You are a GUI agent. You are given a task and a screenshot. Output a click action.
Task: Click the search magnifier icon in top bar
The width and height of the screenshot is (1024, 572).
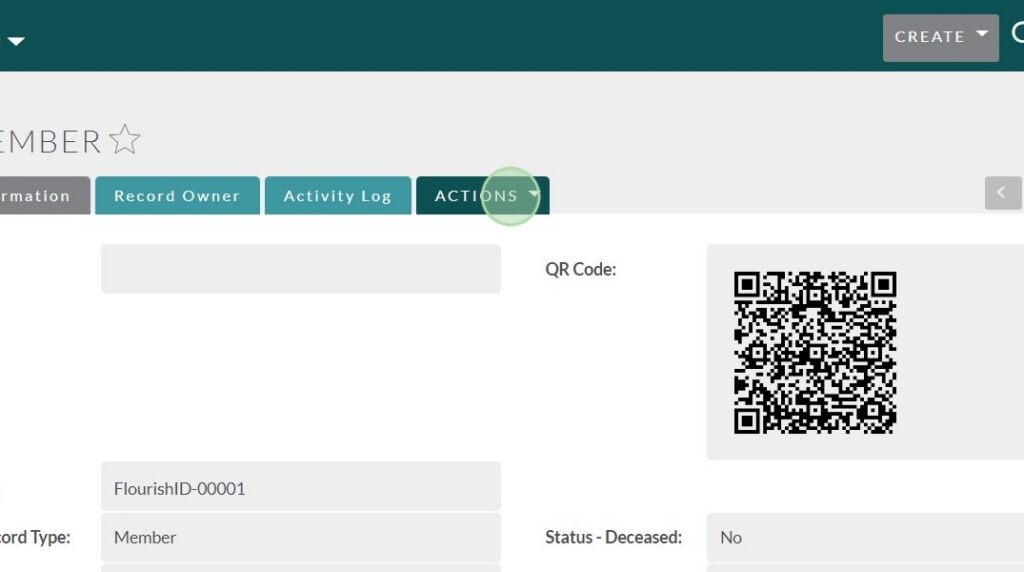click(x=1017, y=34)
